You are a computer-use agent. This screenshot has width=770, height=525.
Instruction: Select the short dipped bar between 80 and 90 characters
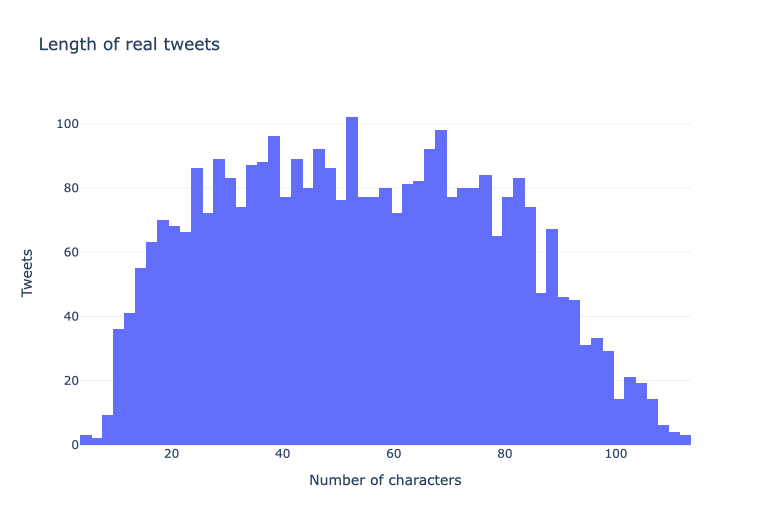pos(541,369)
